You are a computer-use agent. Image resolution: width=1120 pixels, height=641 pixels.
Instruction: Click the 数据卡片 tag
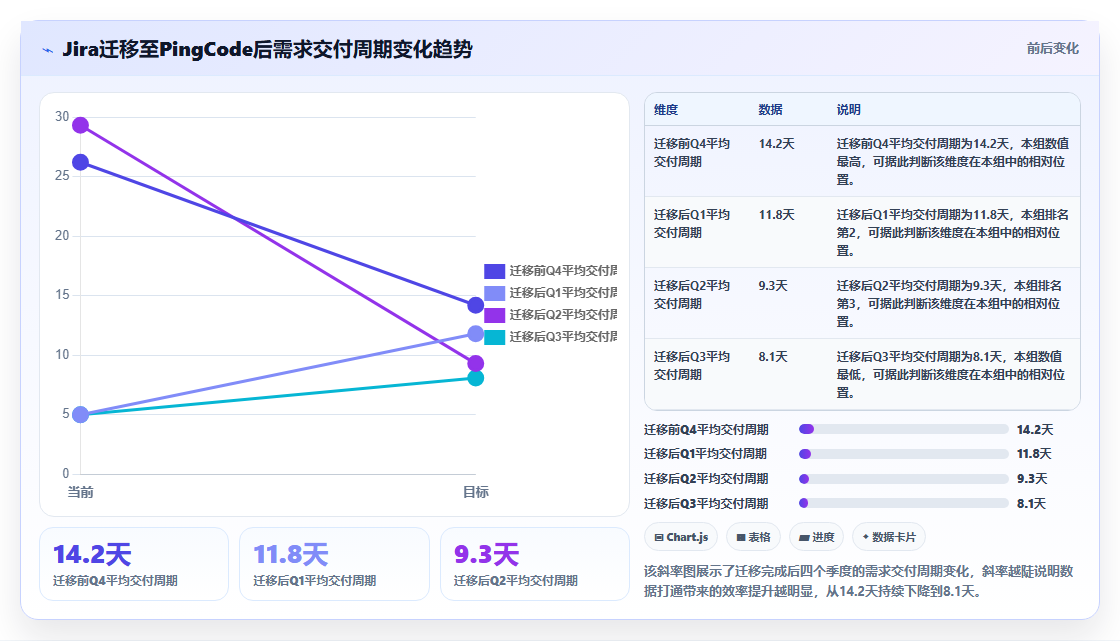click(x=889, y=537)
